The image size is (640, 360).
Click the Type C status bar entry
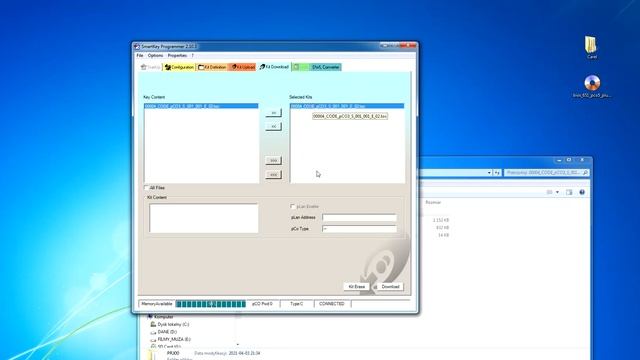pos(297,304)
